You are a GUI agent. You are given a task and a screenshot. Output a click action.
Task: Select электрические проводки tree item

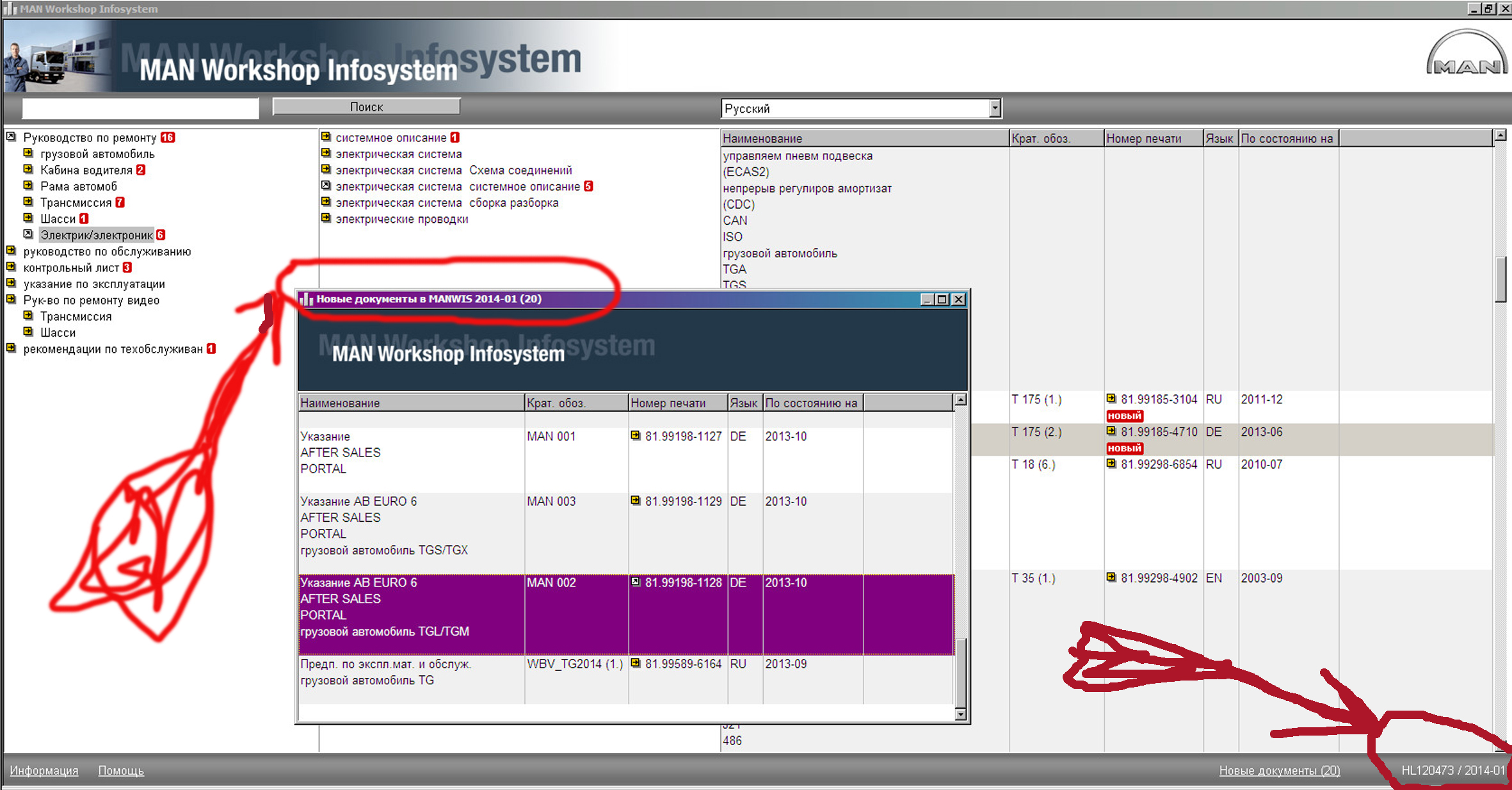pos(401,219)
